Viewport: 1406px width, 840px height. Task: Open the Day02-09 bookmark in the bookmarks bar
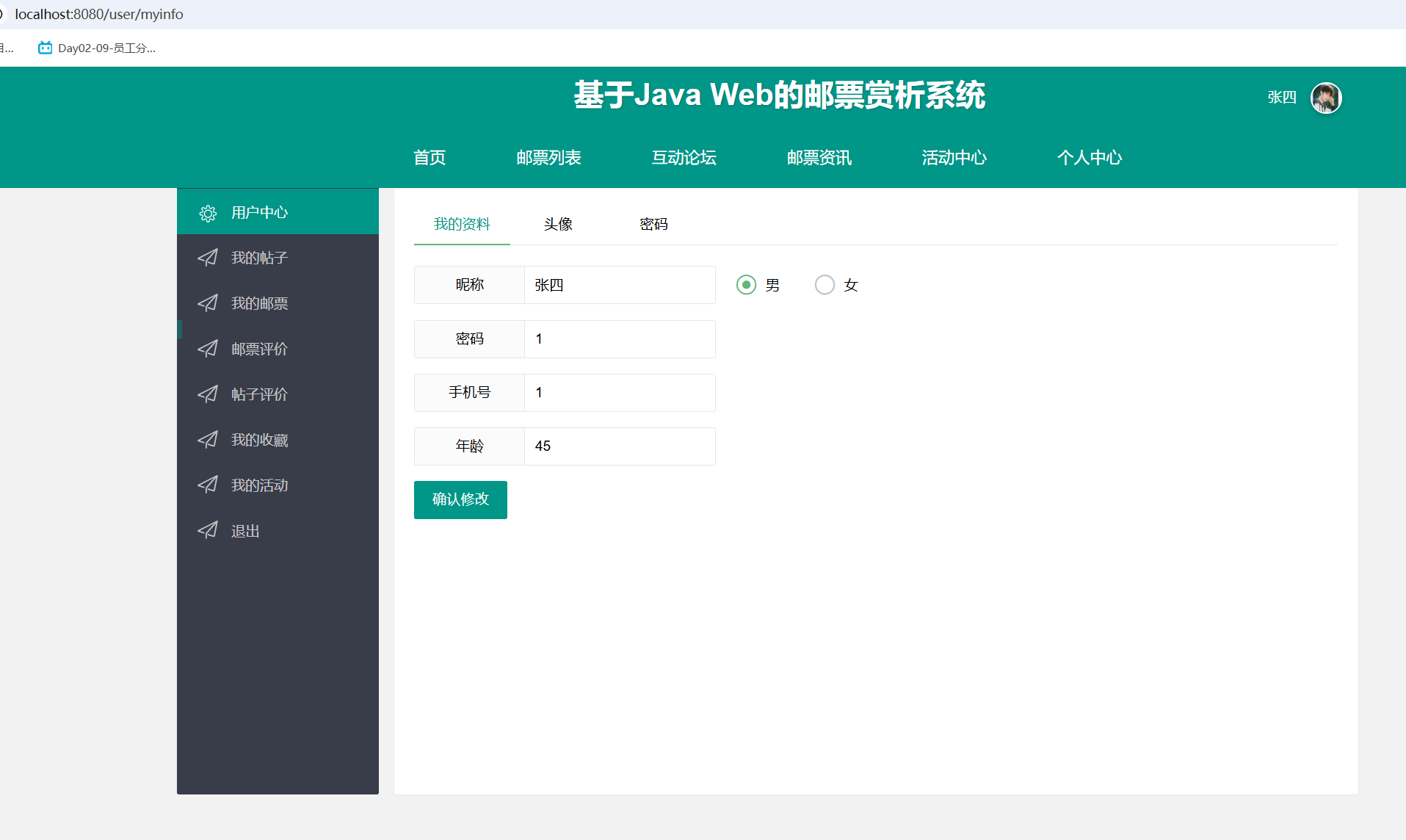click(x=98, y=48)
